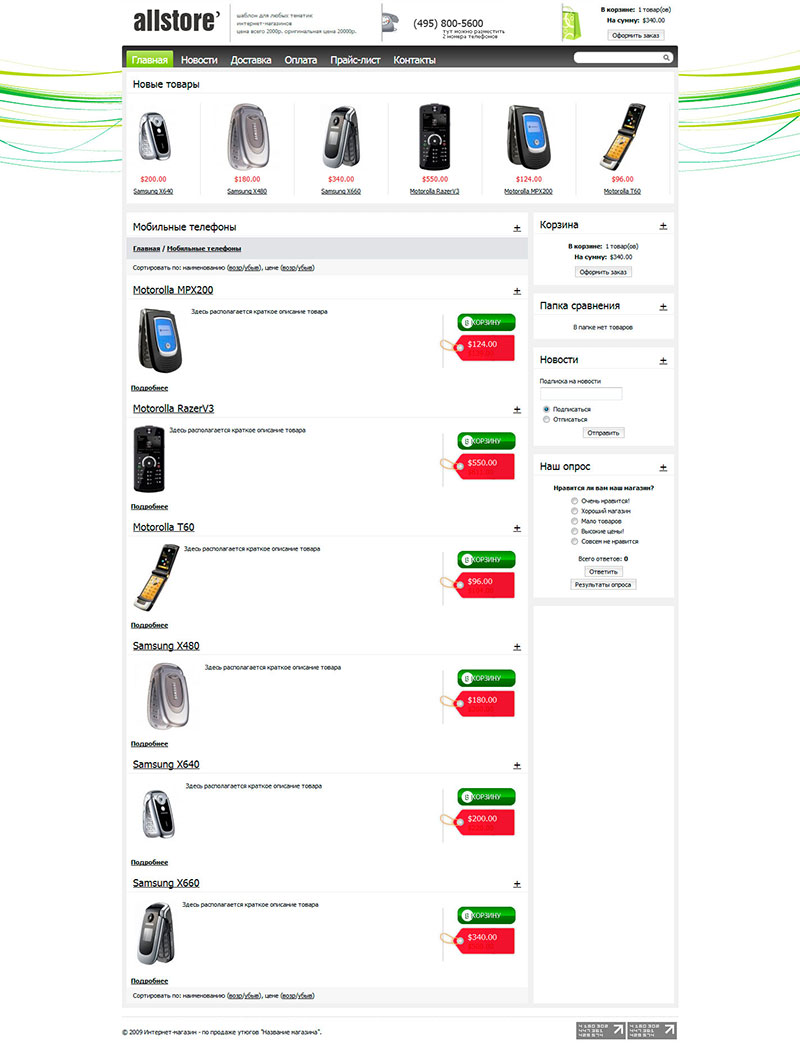Choose 'Высокие цены!' poll answer
800x1054 pixels.
coord(574,531)
